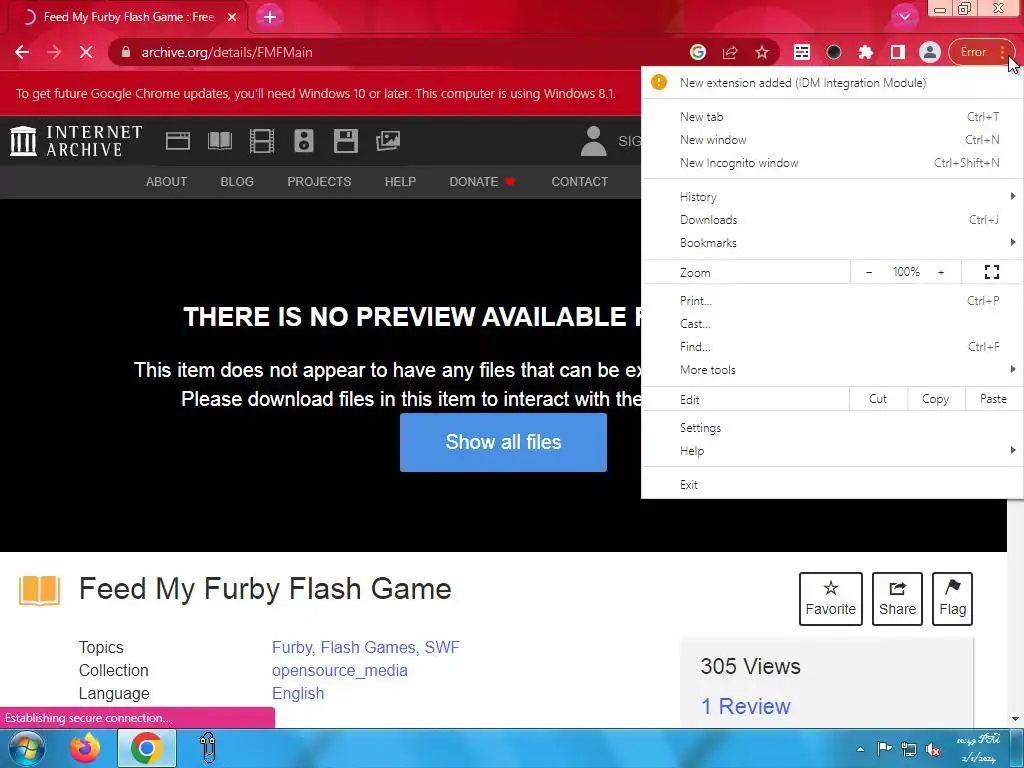Click the Error three-dot menu button
The width and height of the screenshot is (1024, 768).
pos(982,52)
